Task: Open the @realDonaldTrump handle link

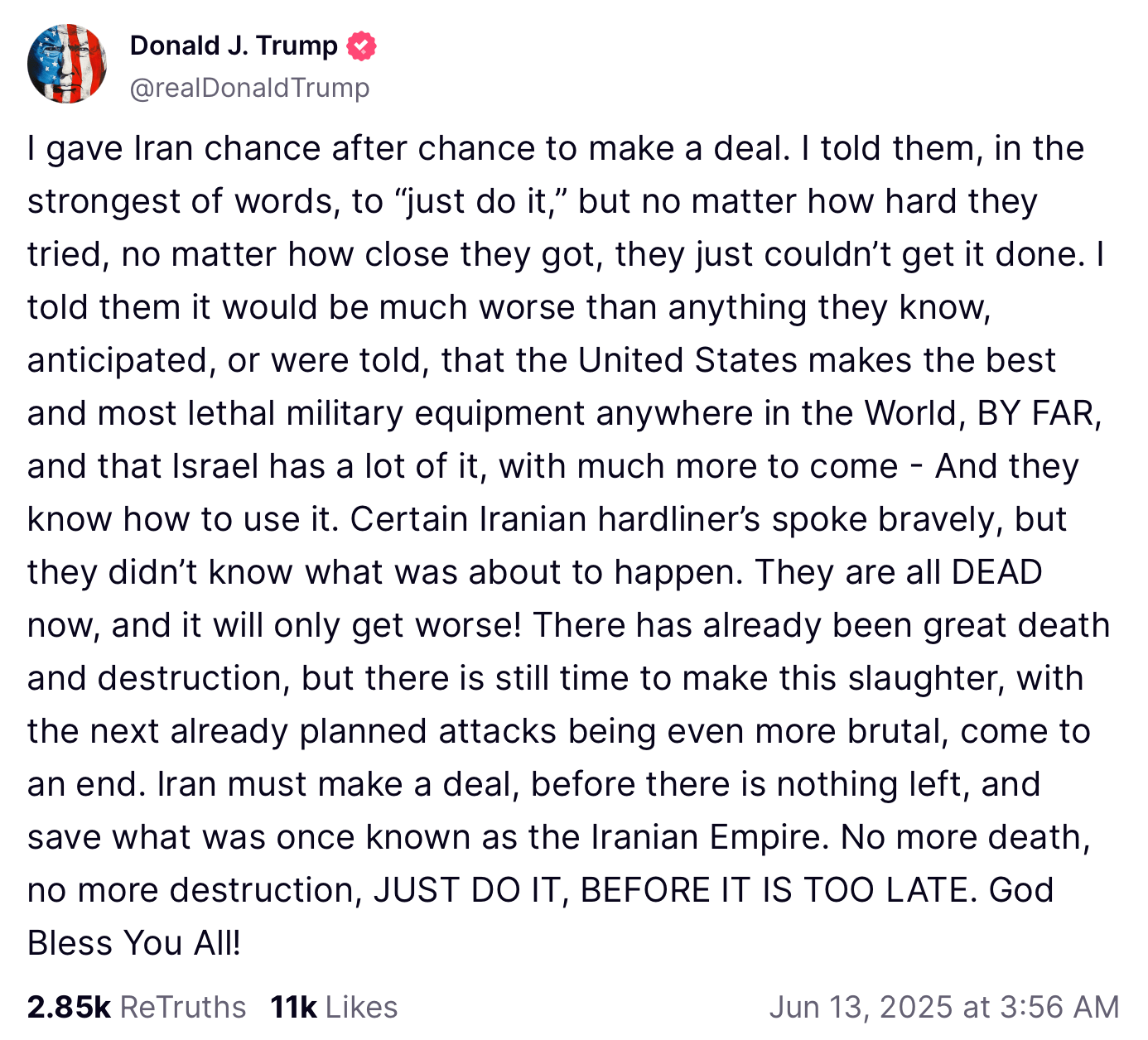Action: (x=250, y=87)
